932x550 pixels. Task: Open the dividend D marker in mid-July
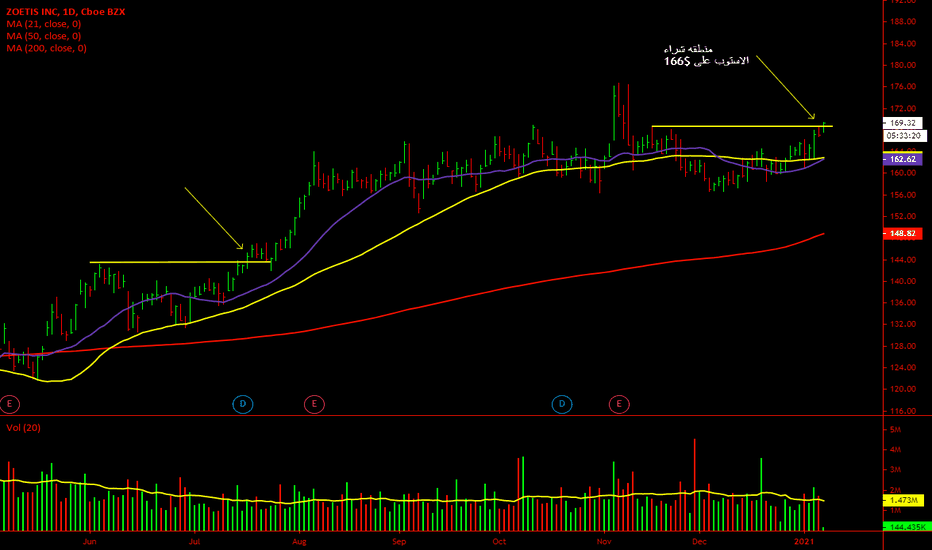click(243, 404)
